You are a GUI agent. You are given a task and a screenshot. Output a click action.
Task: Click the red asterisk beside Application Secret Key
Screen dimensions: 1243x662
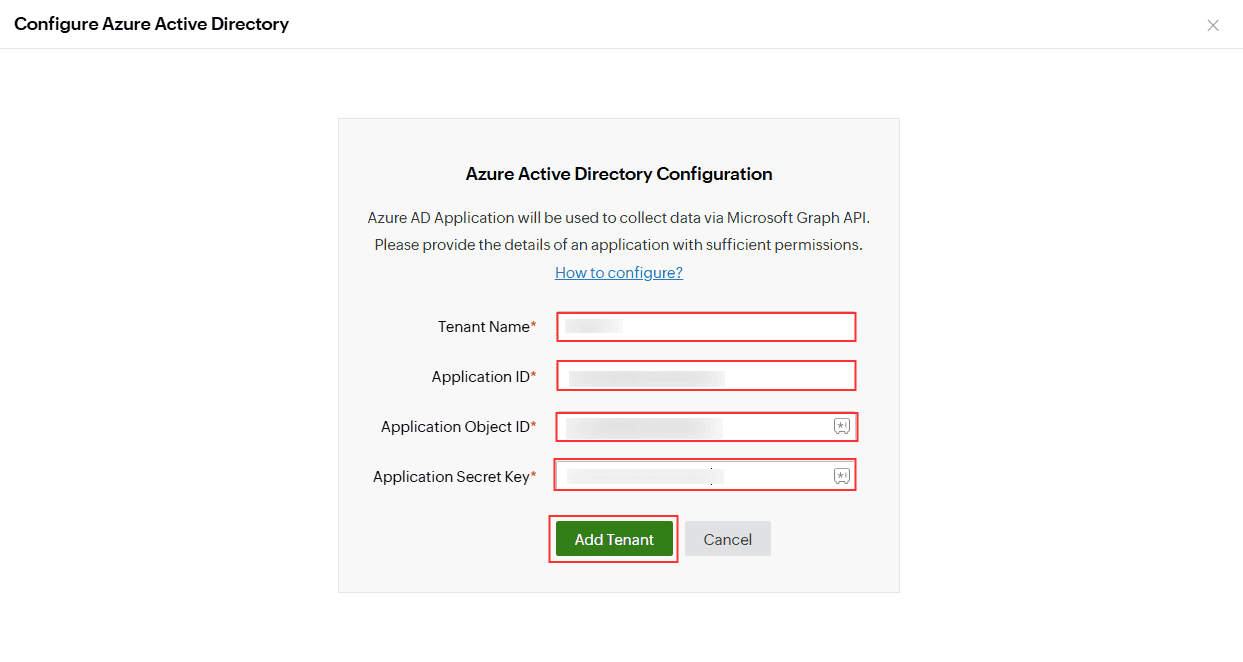tap(534, 476)
